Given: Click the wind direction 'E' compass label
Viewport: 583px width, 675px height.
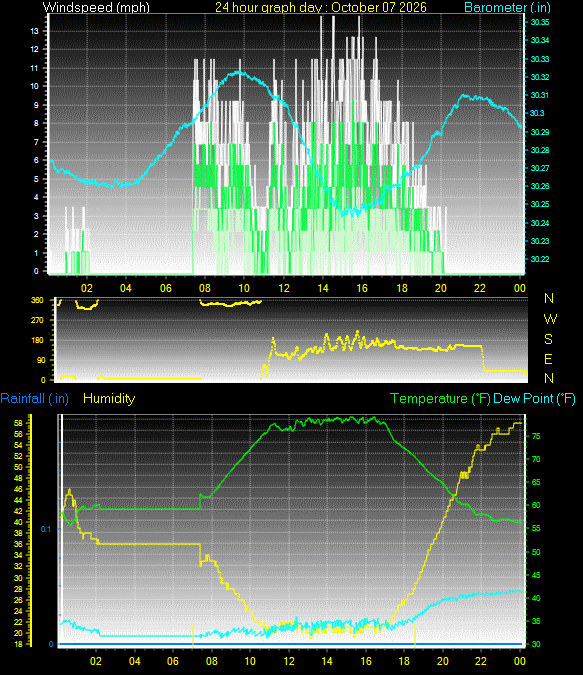Looking at the screenshot, I should [548, 359].
